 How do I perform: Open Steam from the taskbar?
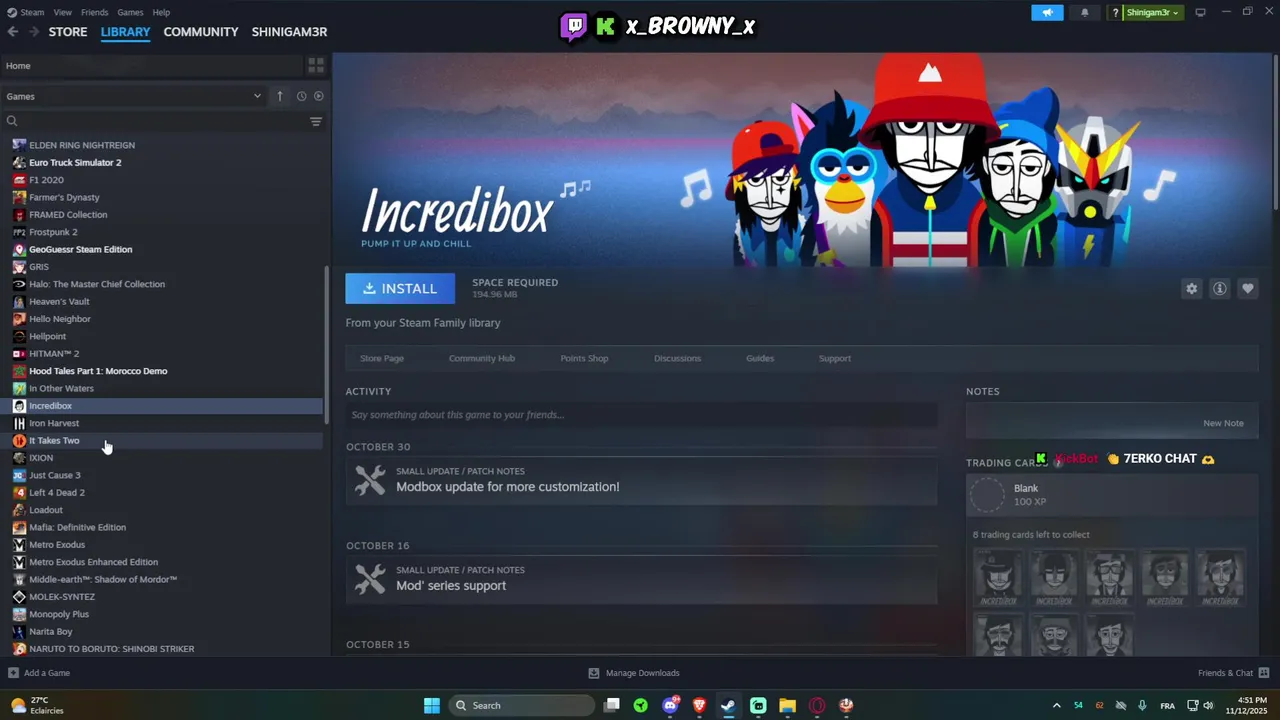coord(729,705)
